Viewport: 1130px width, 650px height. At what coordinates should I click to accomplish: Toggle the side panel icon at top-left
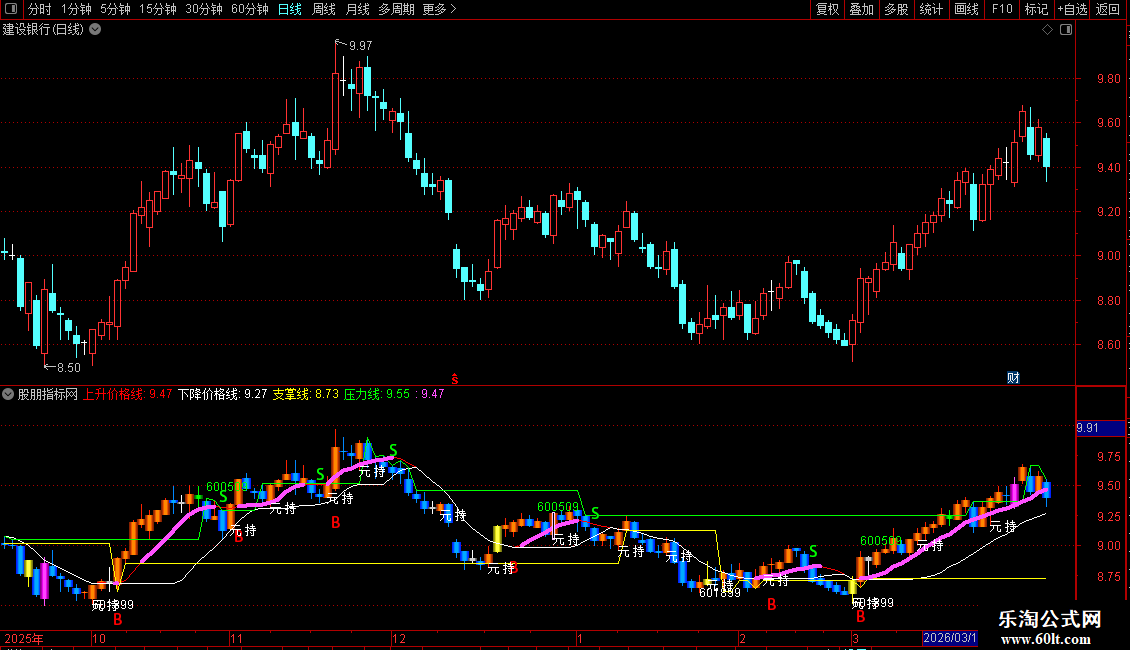11,9
